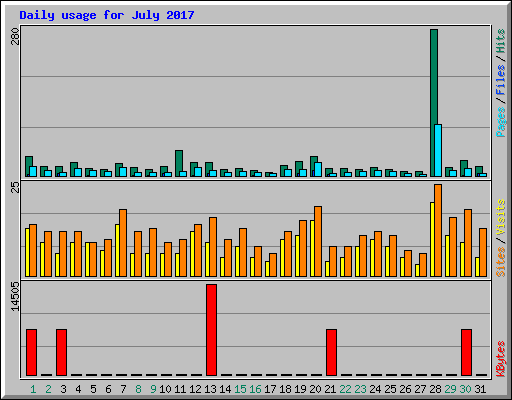Click the orange Visits bar for day 30

(468, 243)
